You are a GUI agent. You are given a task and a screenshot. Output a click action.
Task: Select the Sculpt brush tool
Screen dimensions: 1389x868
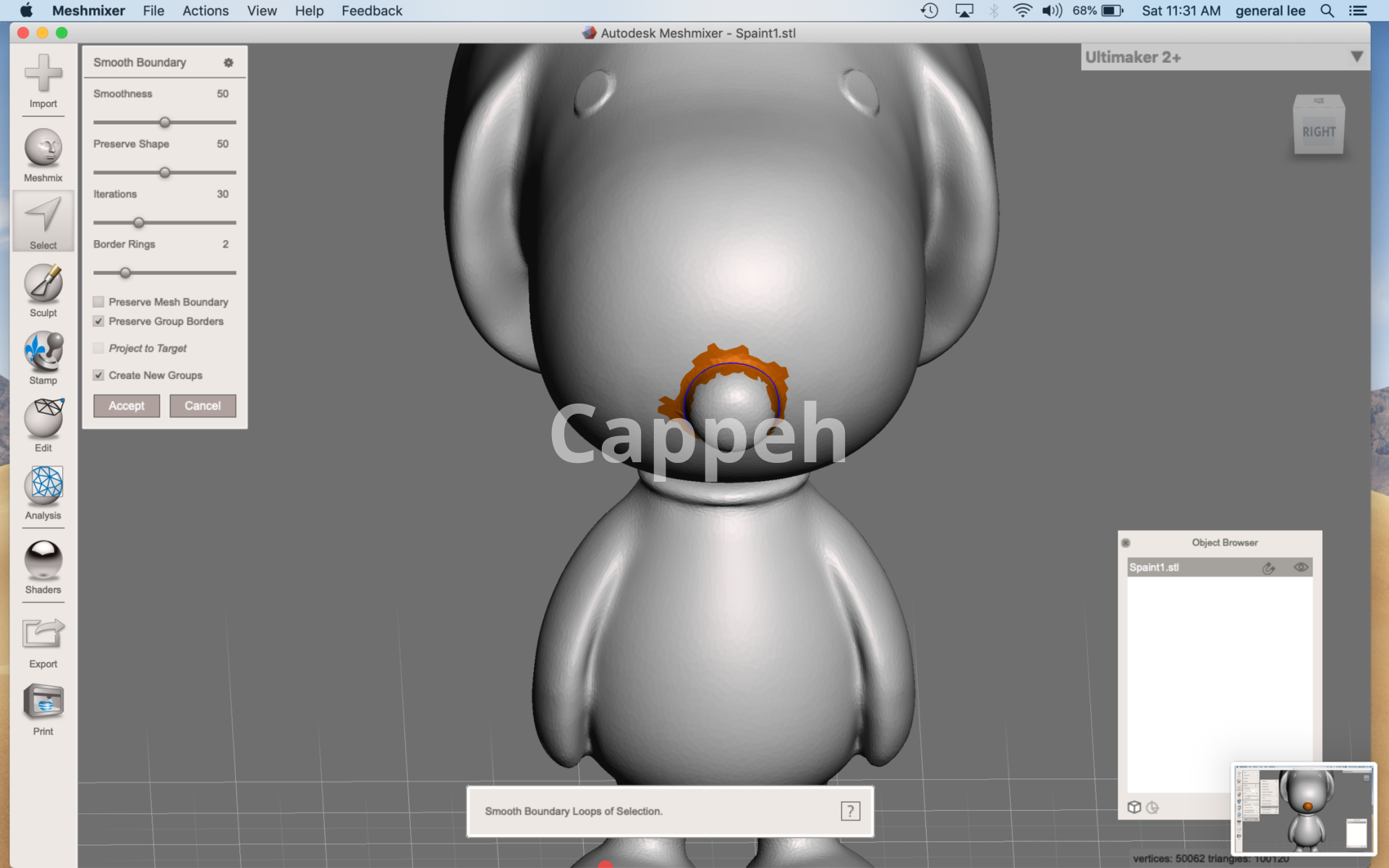pyautogui.click(x=43, y=284)
